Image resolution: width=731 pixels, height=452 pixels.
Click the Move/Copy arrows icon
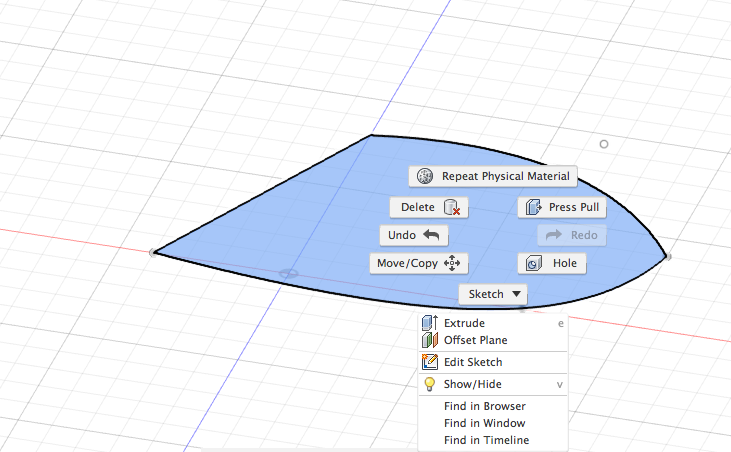[452, 263]
